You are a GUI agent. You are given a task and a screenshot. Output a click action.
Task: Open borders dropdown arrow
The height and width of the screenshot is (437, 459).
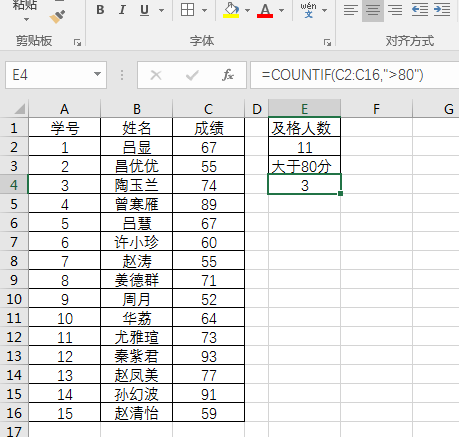coord(204,10)
